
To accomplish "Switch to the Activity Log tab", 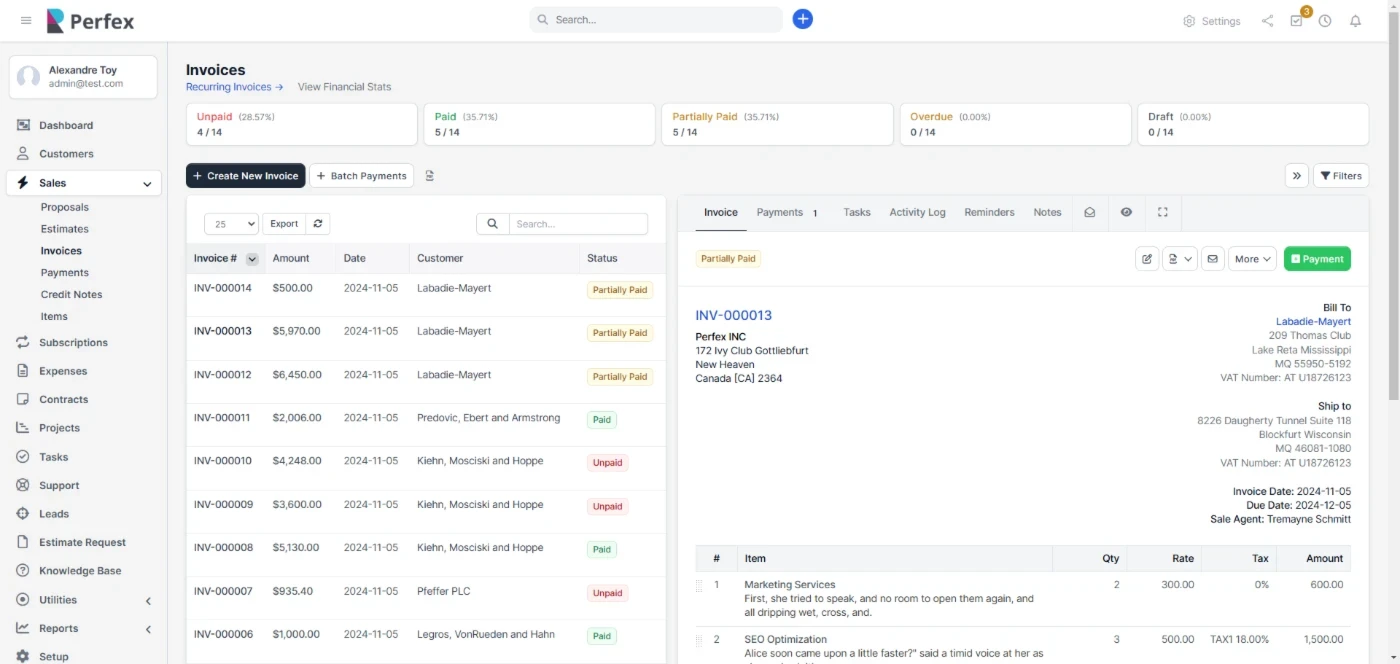I will [x=917, y=212].
